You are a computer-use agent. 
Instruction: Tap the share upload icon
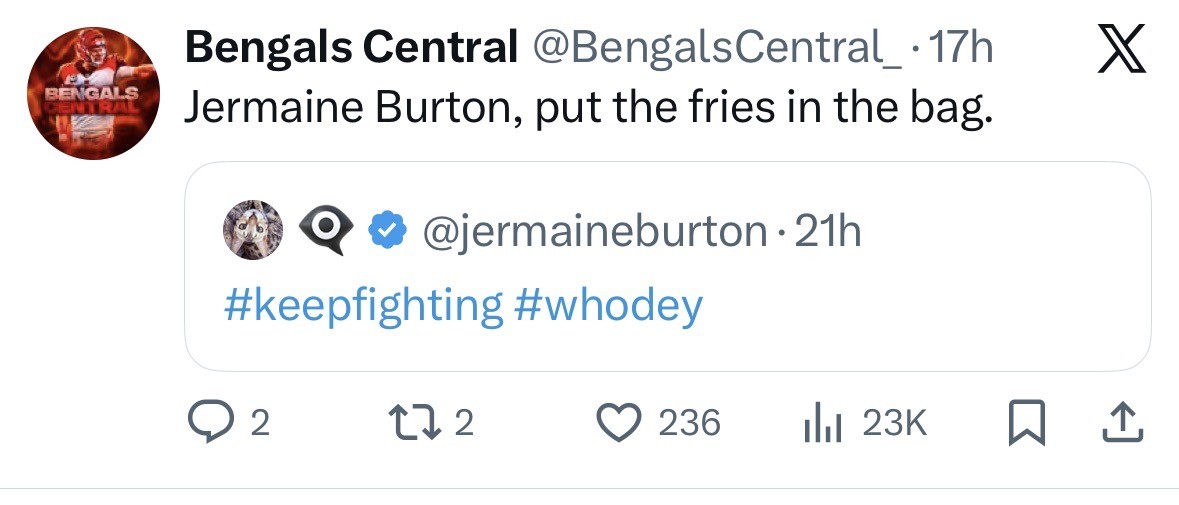pyautogui.click(x=1120, y=424)
